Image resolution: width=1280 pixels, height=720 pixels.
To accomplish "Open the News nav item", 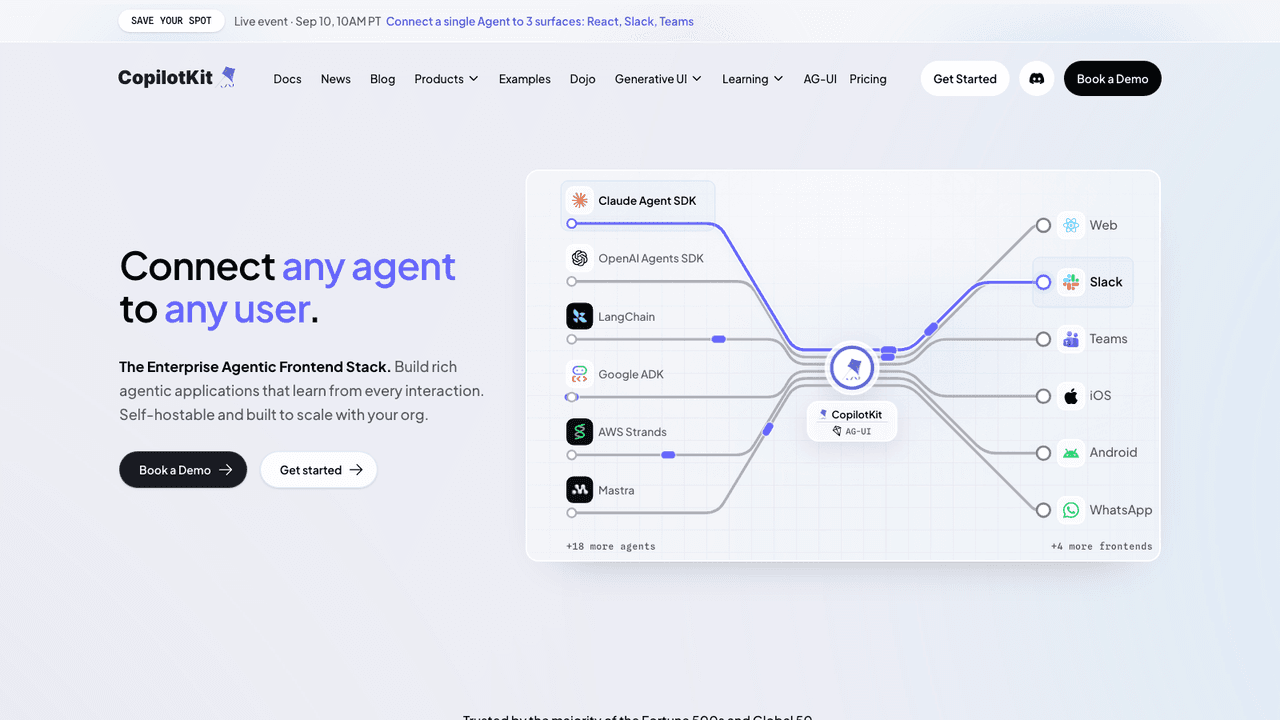I will click(336, 79).
